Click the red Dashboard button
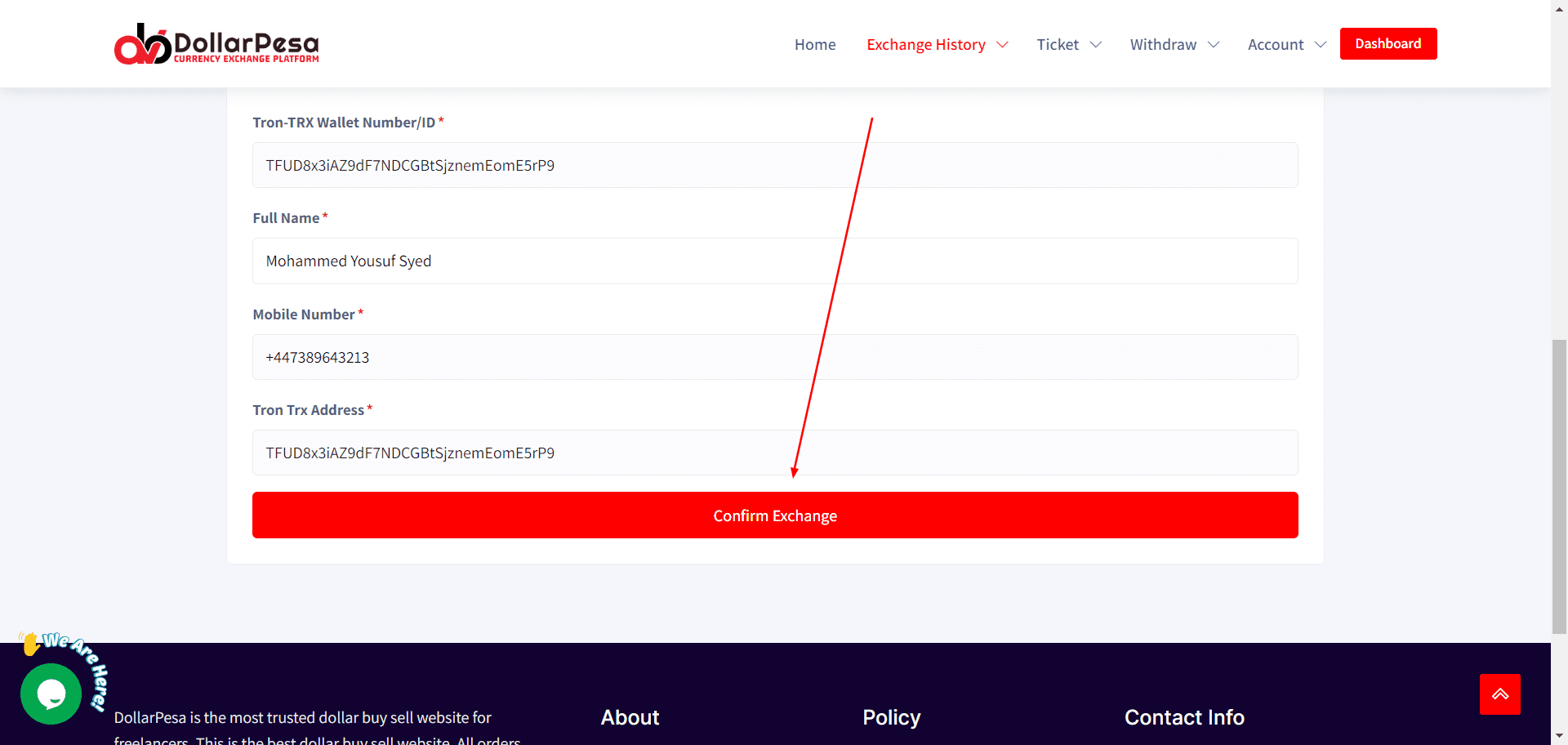Screen dimensions: 1568x745 [1388, 43]
